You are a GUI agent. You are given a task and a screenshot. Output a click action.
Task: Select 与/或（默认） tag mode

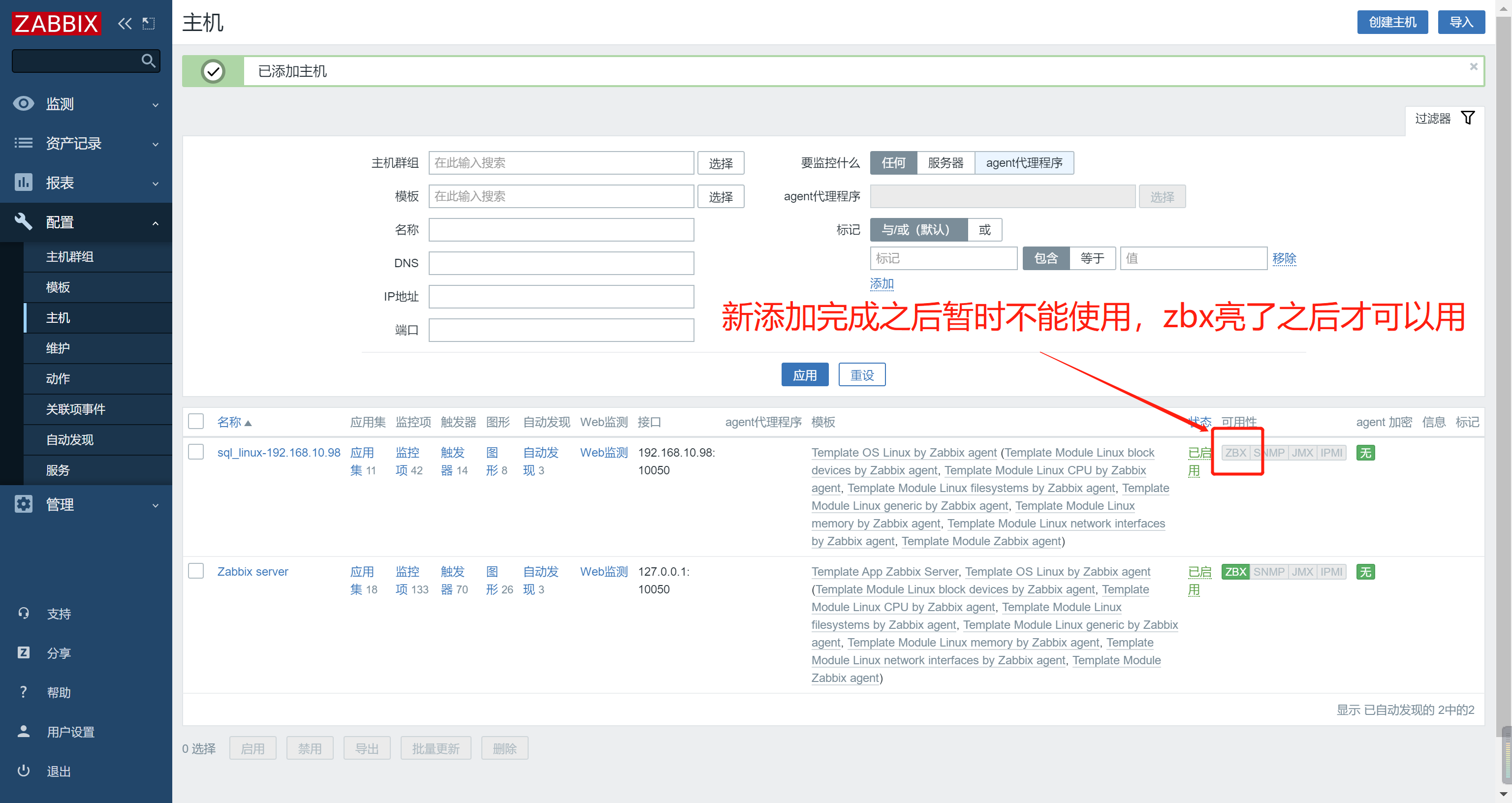point(918,229)
